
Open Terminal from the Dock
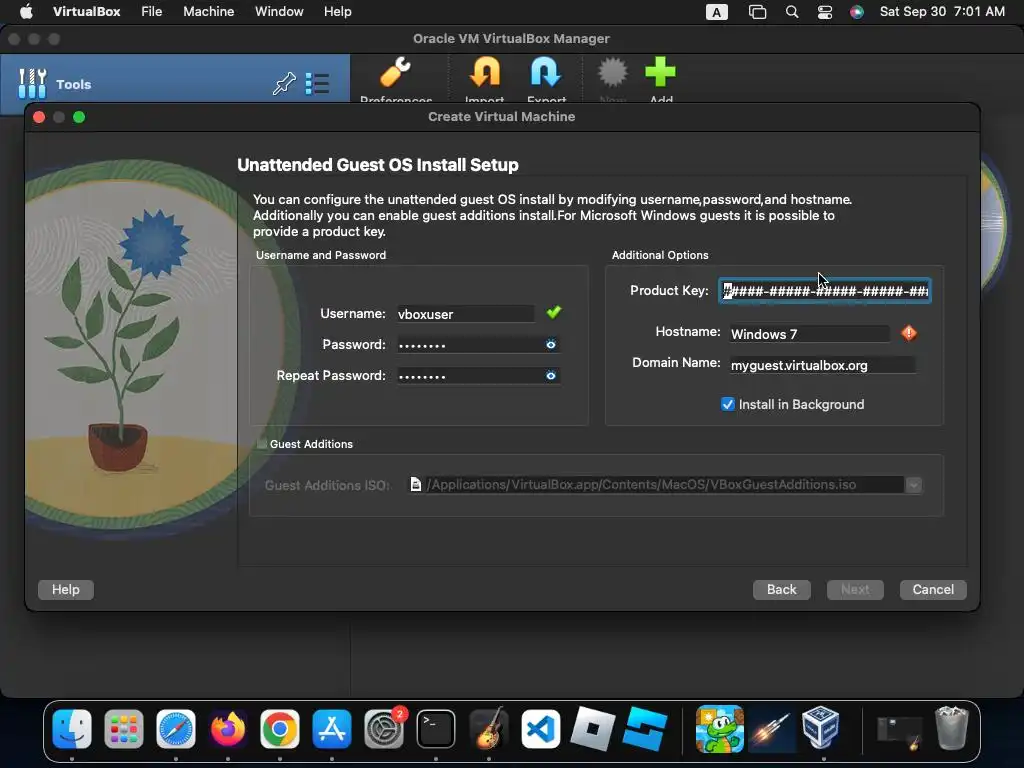436,729
